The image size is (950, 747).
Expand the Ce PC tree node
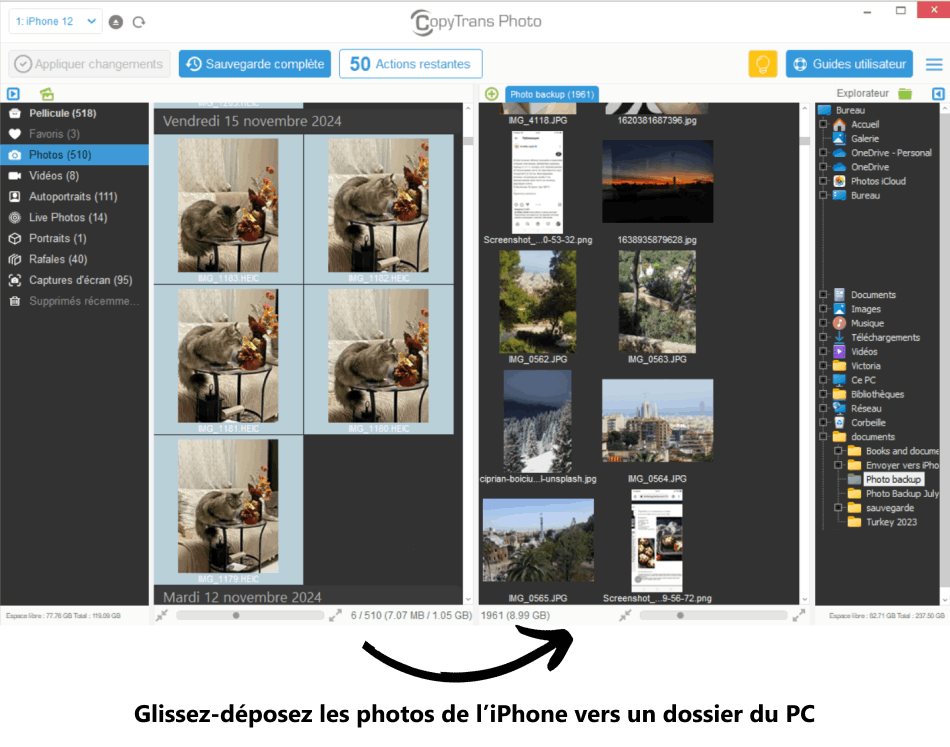823,380
